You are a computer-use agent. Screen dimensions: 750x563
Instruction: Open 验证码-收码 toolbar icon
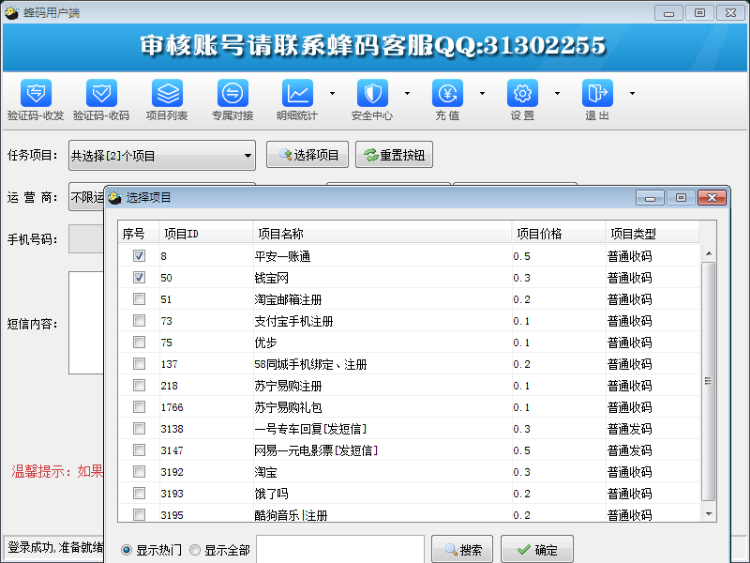(x=101, y=93)
